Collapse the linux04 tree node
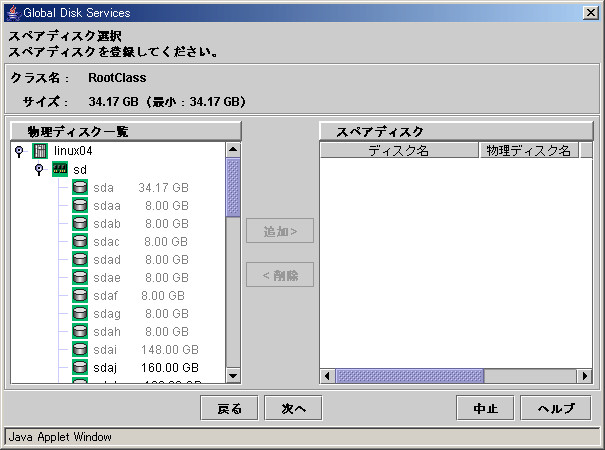 coord(19,151)
